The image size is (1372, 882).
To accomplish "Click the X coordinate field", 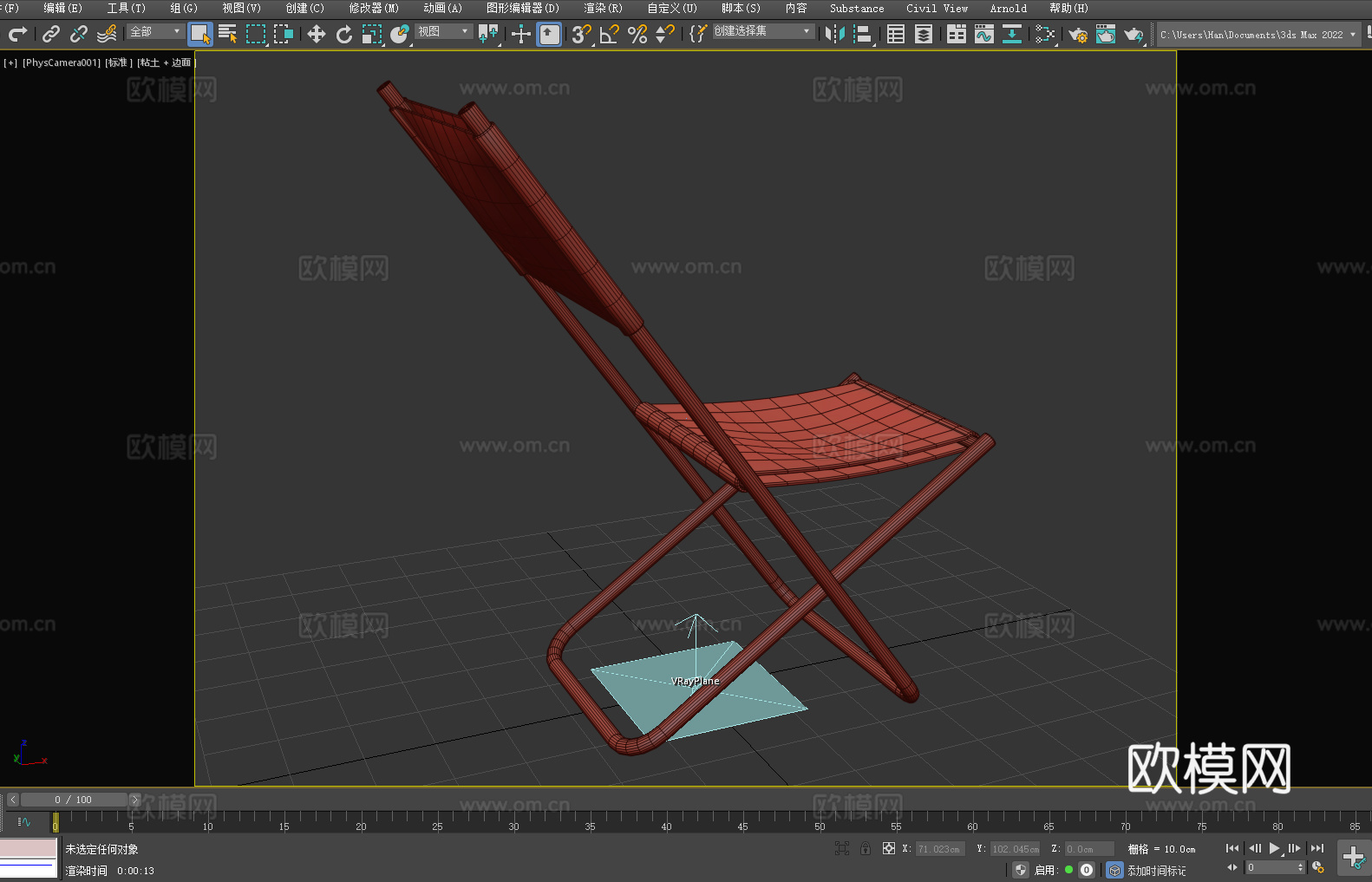I will (940, 849).
